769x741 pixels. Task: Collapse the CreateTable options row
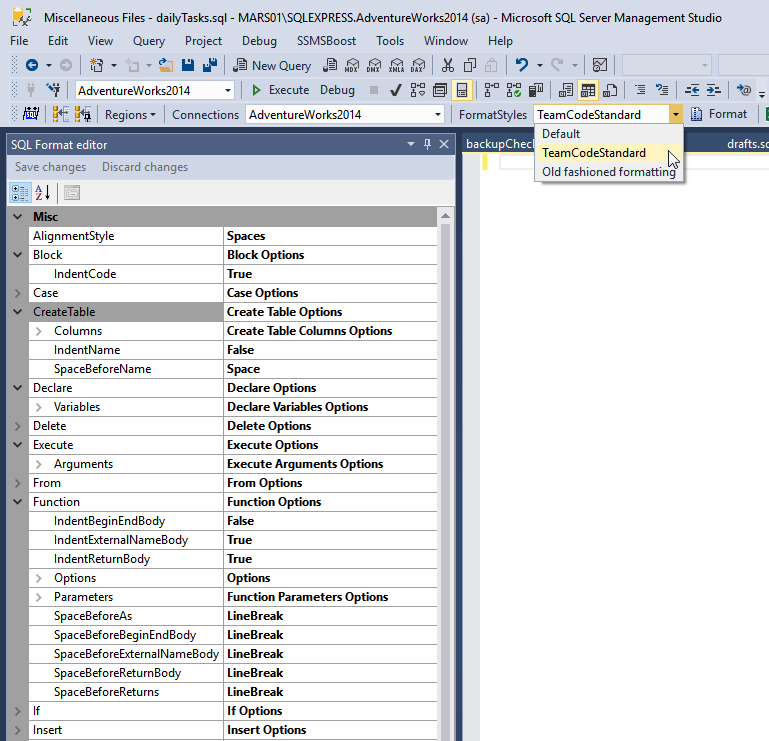[18, 312]
